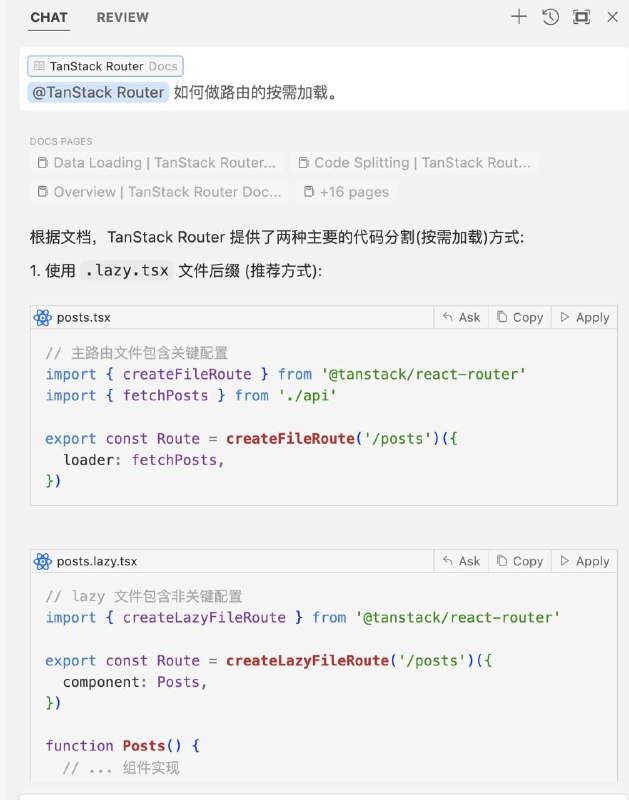The height and width of the screenshot is (800, 629).
Task: Expand the +16 pages list
Action: pyautogui.click(x=346, y=192)
